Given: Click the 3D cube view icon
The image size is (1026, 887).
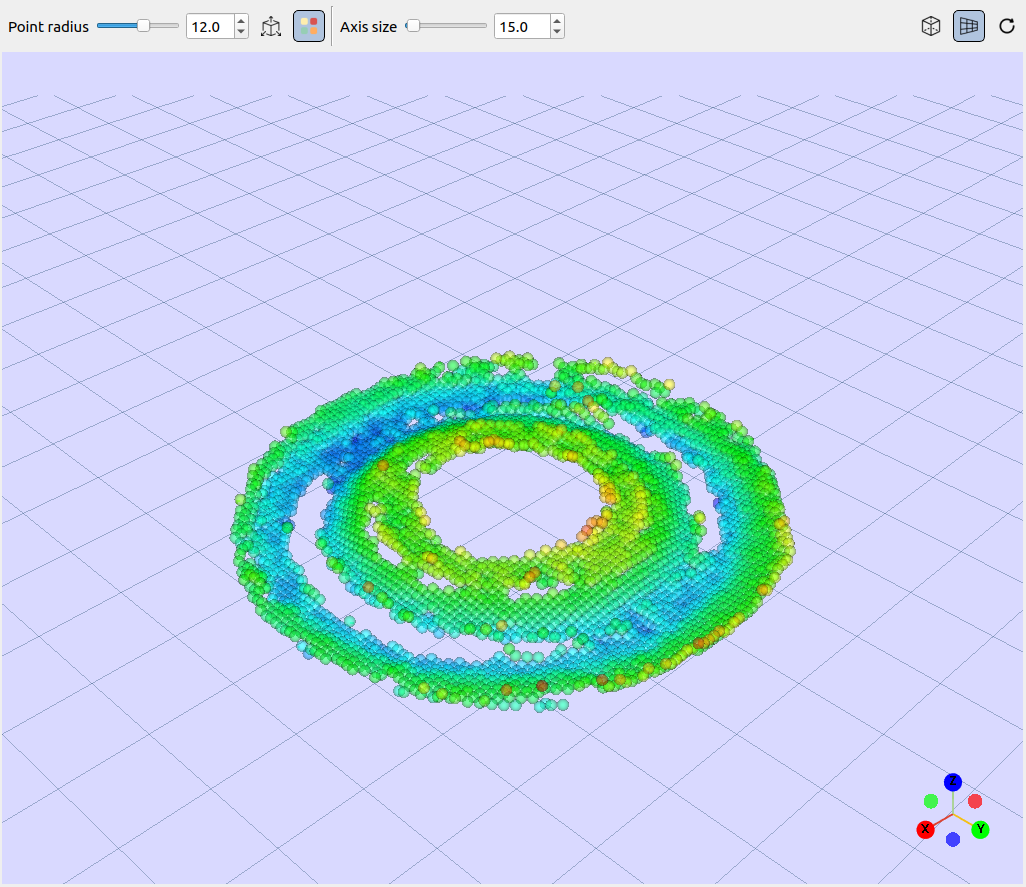Looking at the screenshot, I should click(x=930, y=26).
